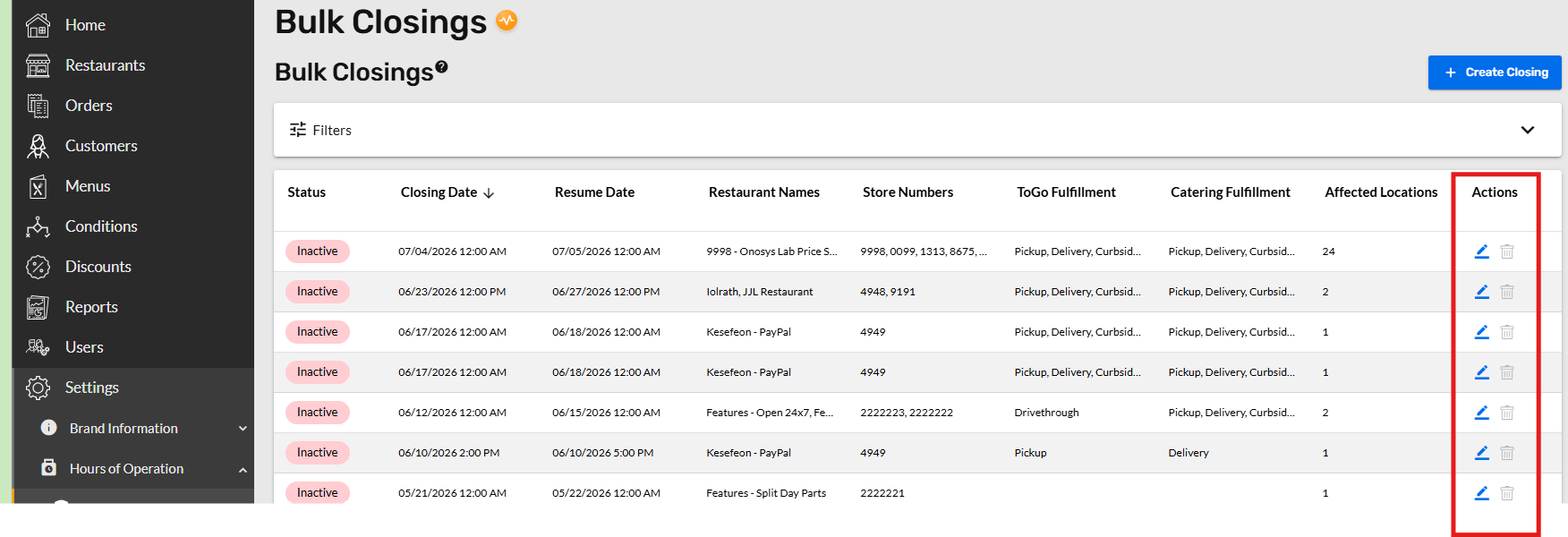Viewport: 1568px width, 537px height.
Task: Click 'Features - Split Day Parts' cell
Action: pos(766,493)
